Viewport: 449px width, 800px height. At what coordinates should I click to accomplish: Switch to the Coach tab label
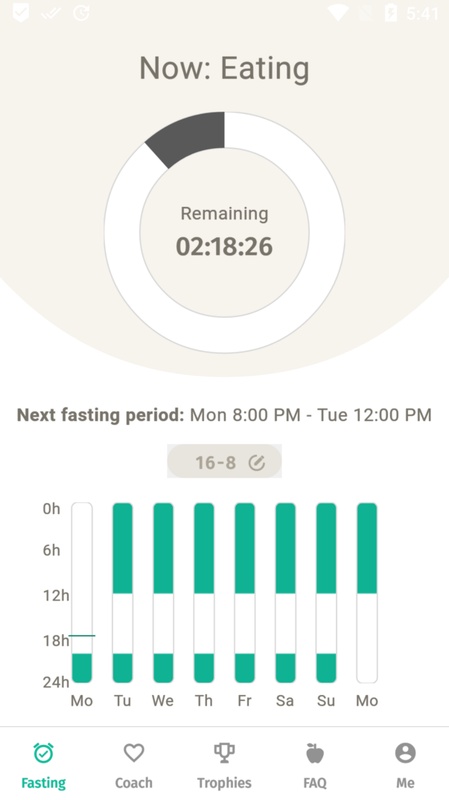(134, 783)
